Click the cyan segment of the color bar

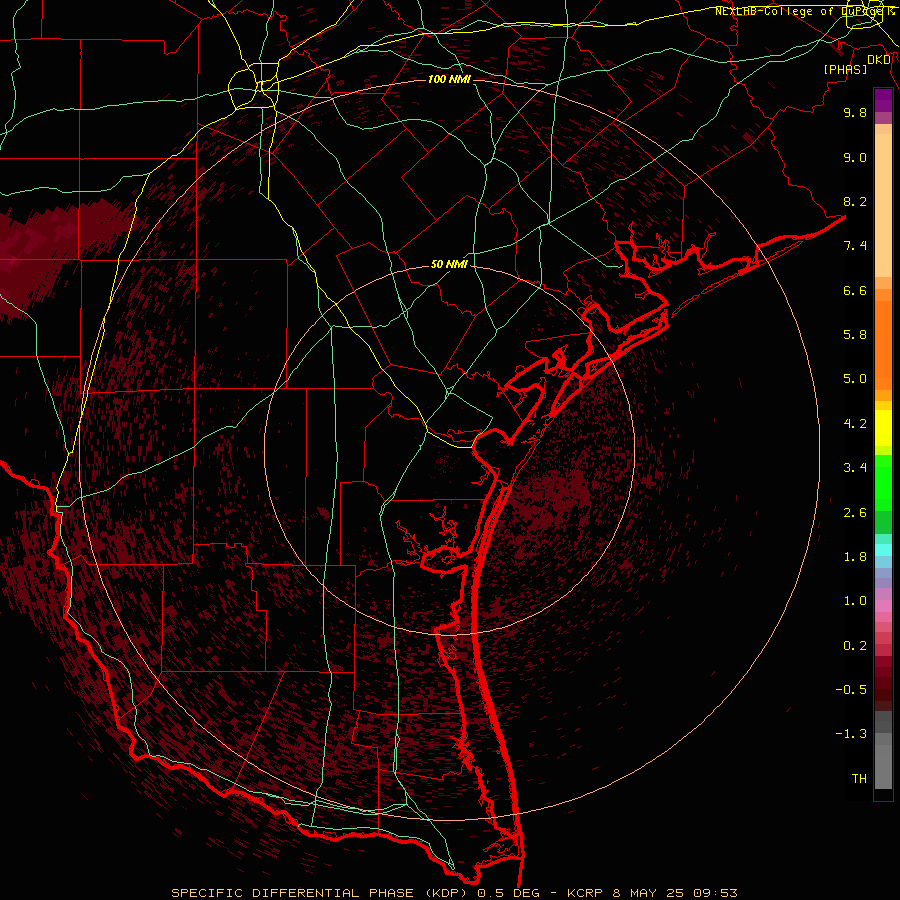883,550
